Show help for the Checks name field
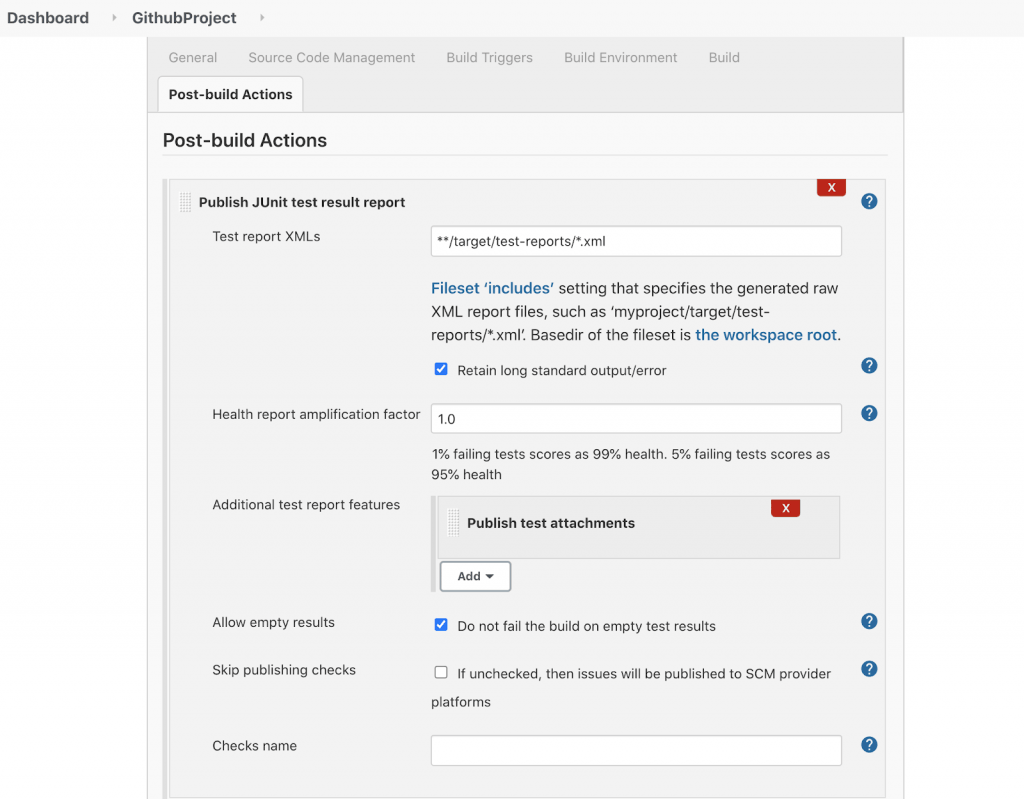The height and width of the screenshot is (799, 1024). (869, 745)
